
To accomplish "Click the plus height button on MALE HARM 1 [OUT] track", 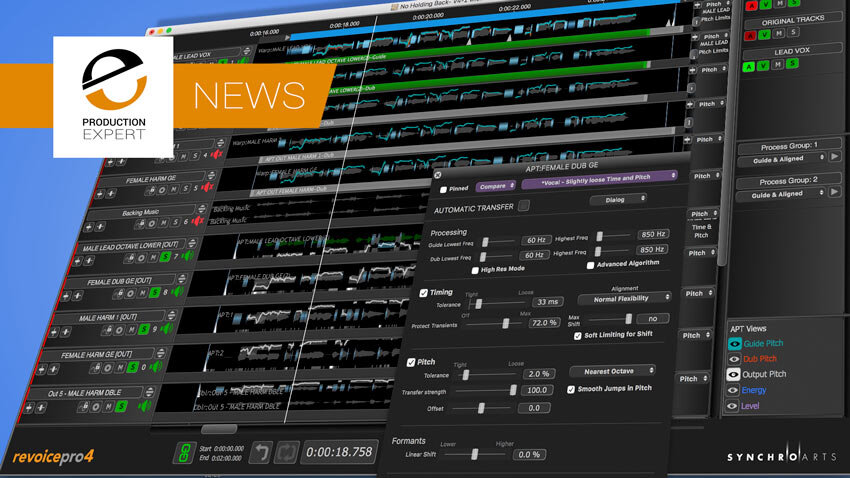I will [x=66, y=331].
